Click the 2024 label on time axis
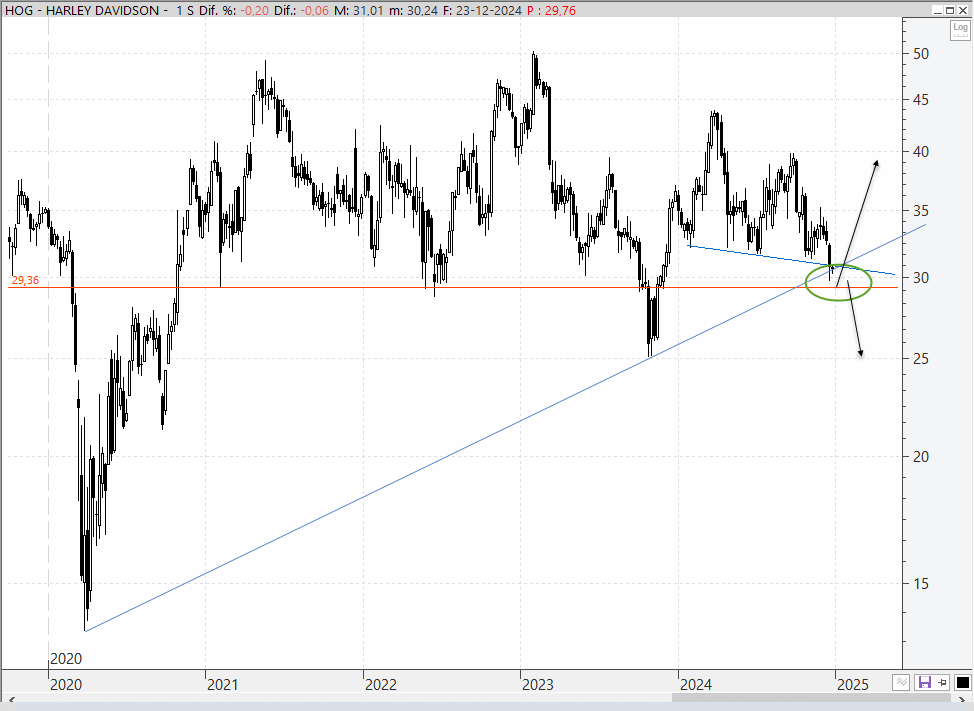The width and height of the screenshot is (974, 711). click(696, 684)
